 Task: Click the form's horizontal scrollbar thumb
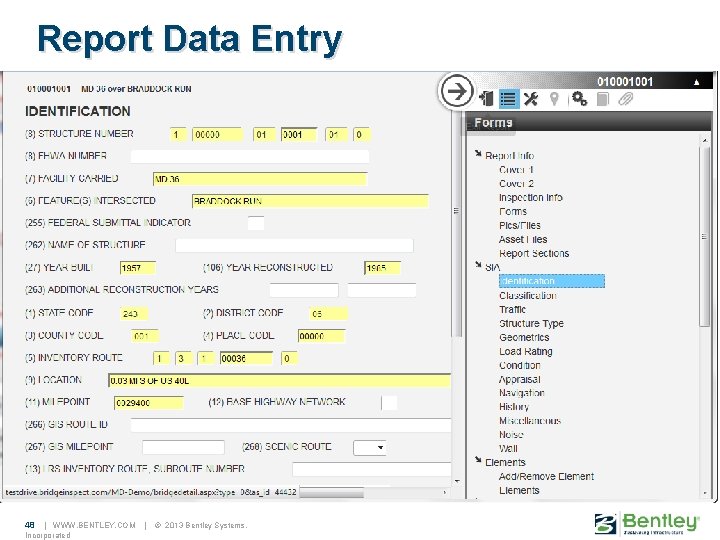click(332, 492)
